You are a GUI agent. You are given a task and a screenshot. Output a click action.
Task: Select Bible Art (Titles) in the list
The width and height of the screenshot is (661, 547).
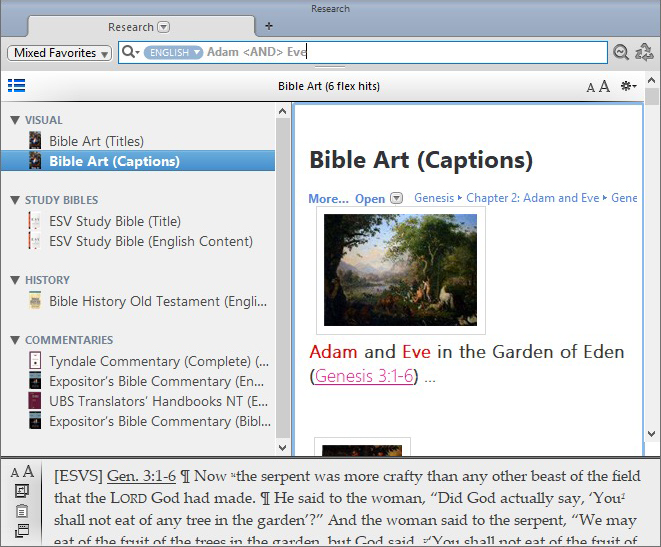[97, 141]
